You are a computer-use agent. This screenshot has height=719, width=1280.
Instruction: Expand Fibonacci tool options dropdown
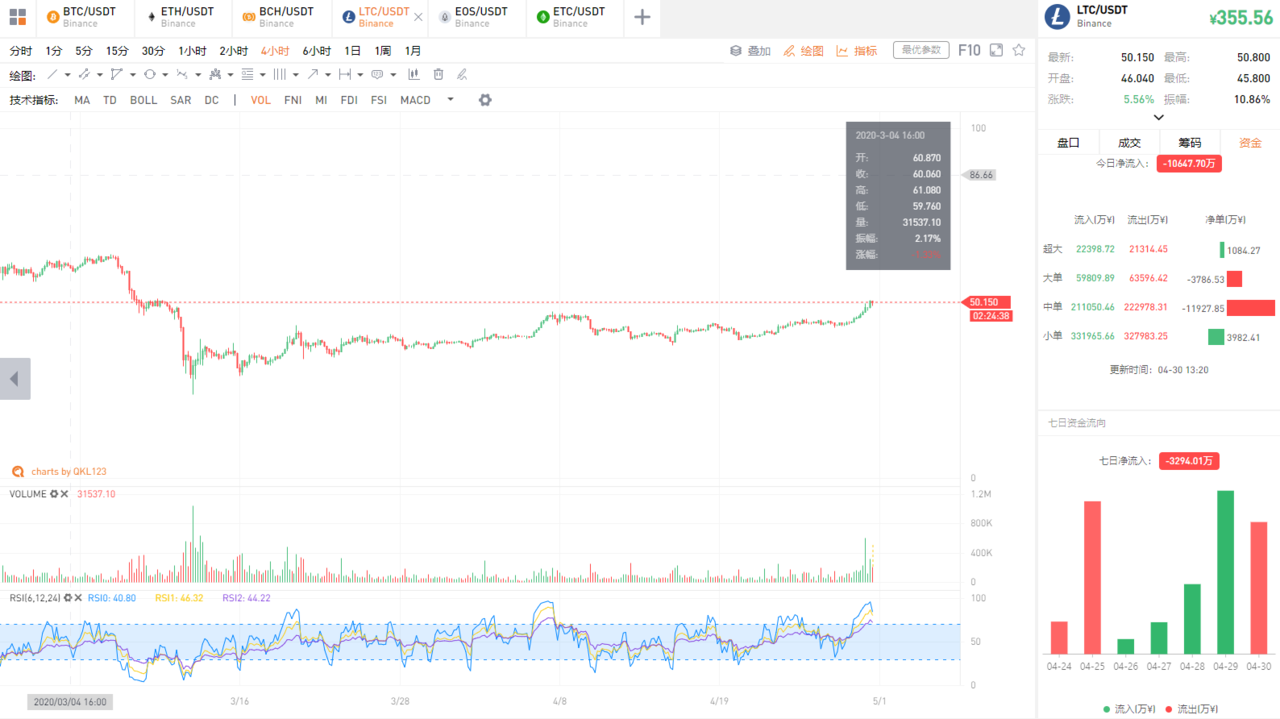click(263, 75)
